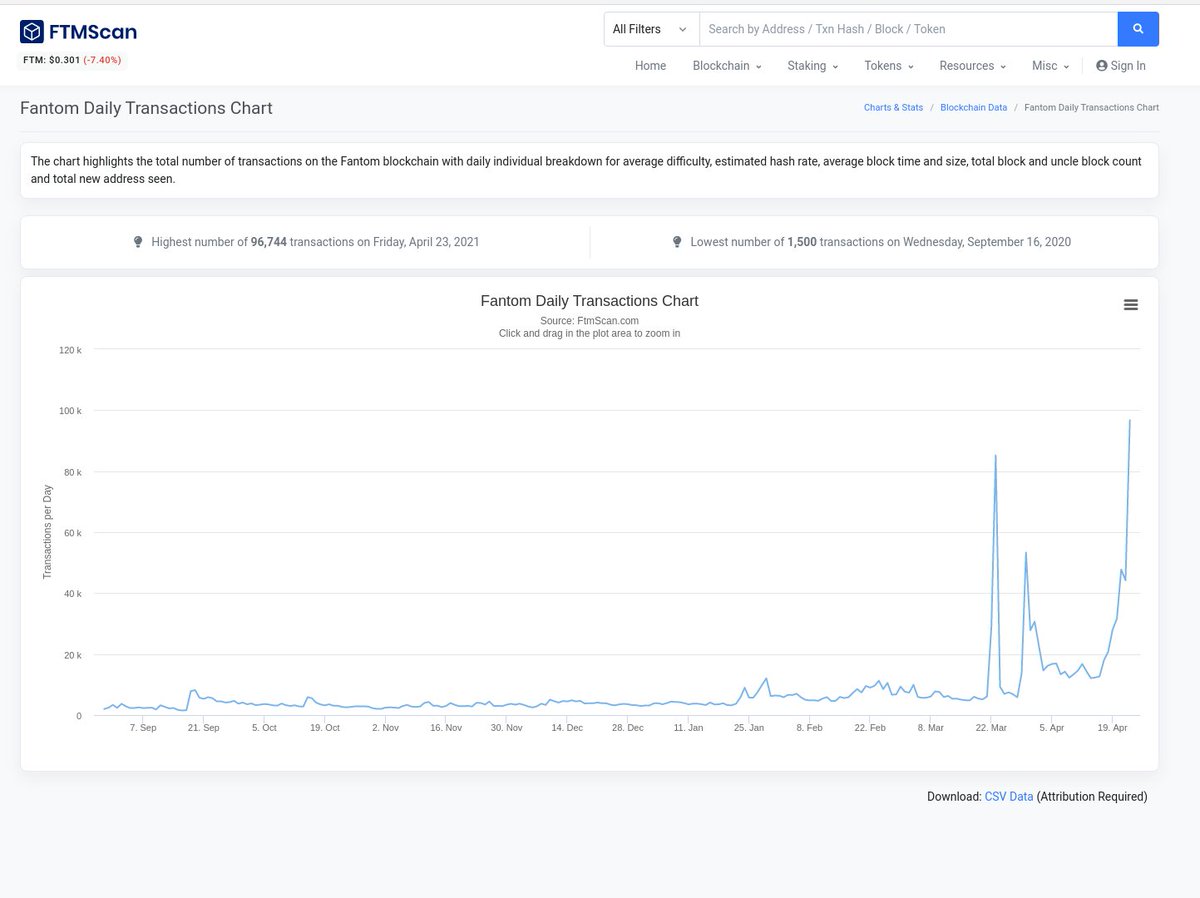Click the 20 k y-axis label
Viewport: 1200px width, 898px height.
coord(73,655)
